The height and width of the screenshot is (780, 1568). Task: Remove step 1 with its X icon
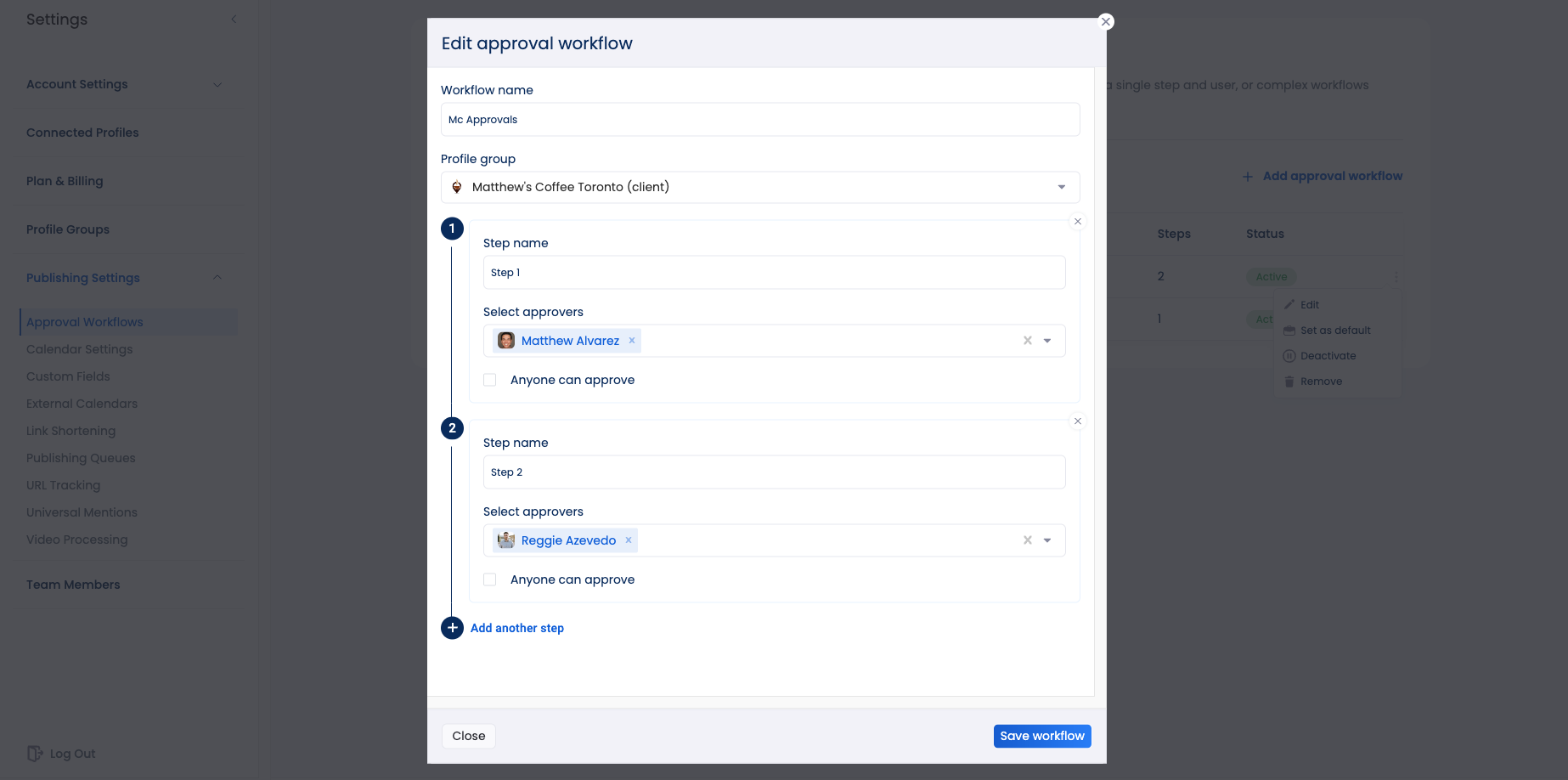(1078, 222)
